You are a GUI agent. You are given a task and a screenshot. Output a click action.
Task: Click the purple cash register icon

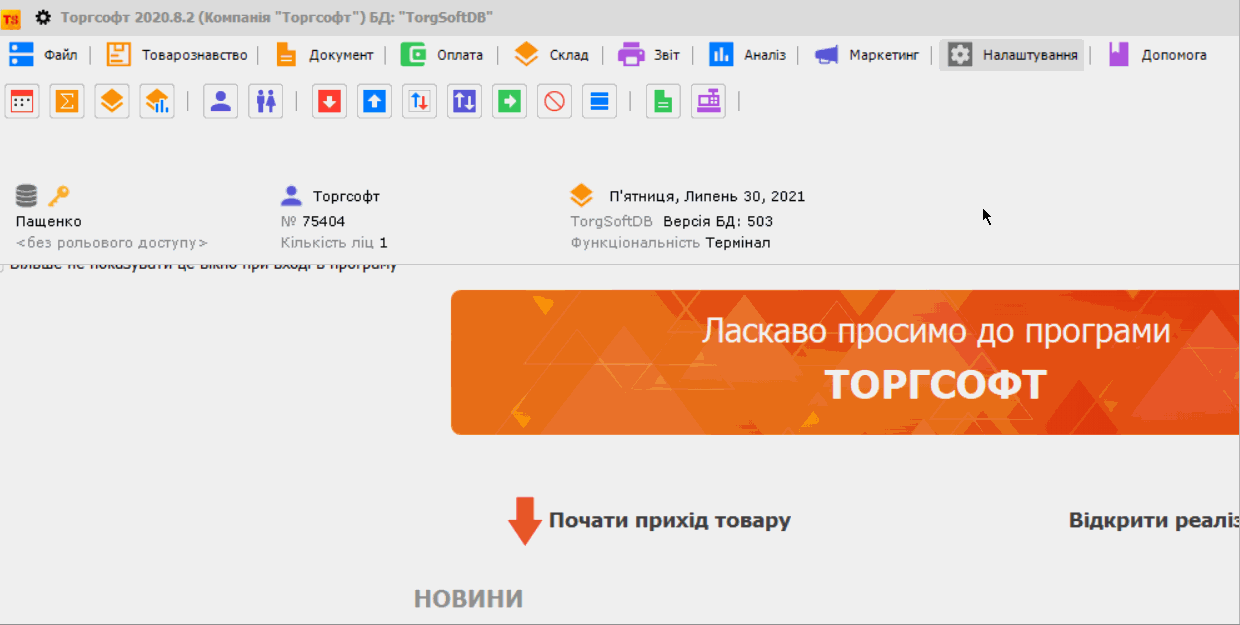pos(708,101)
